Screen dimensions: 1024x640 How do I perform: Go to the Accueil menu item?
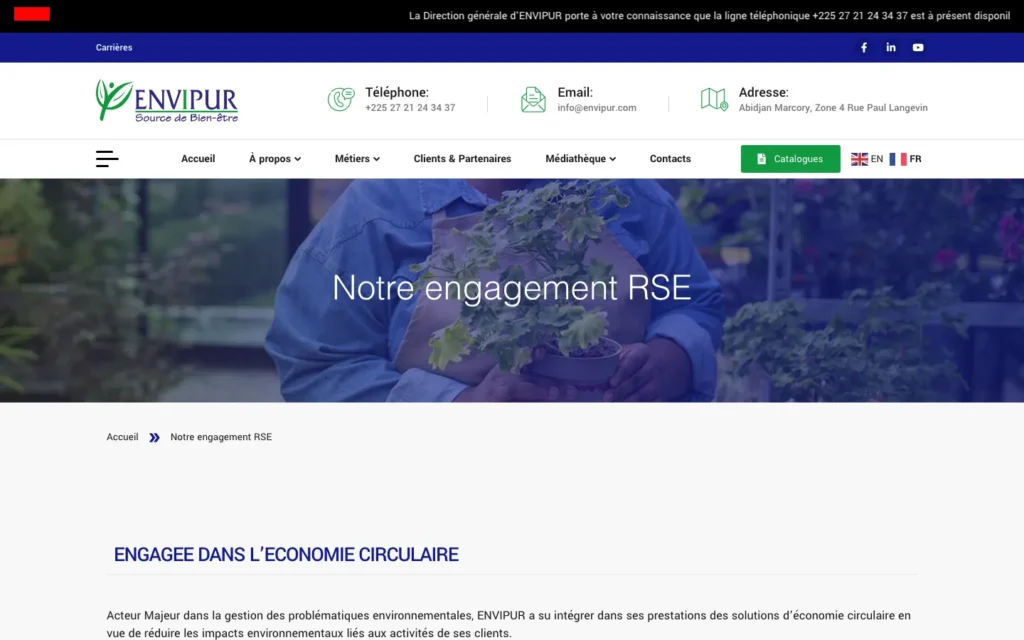(198, 159)
